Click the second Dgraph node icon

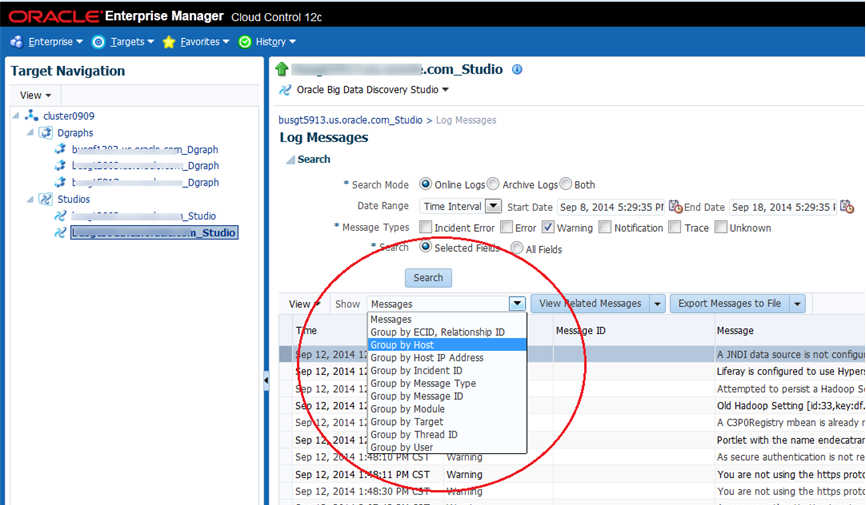60,166
